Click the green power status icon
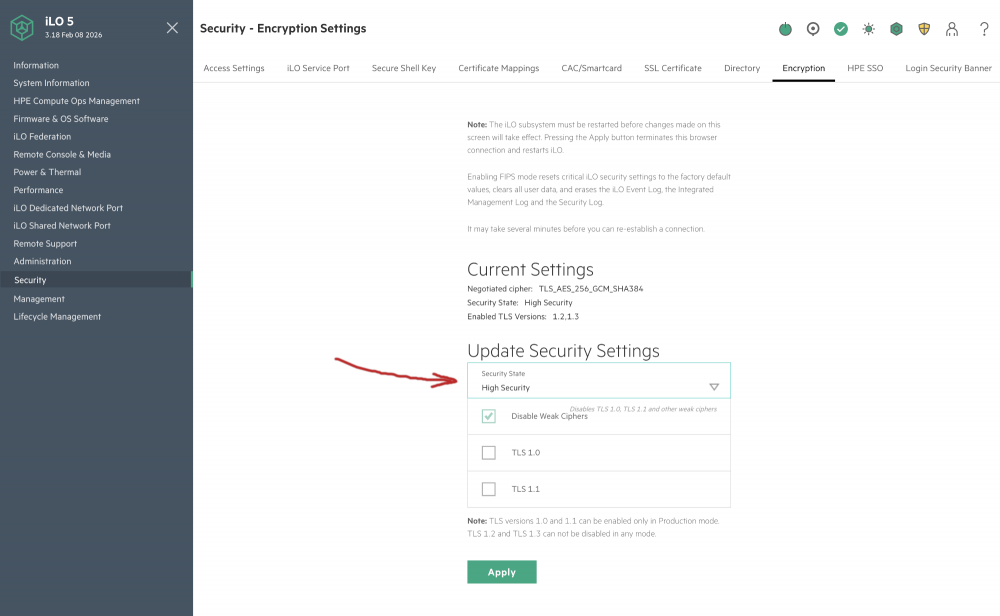 point(785,29)
